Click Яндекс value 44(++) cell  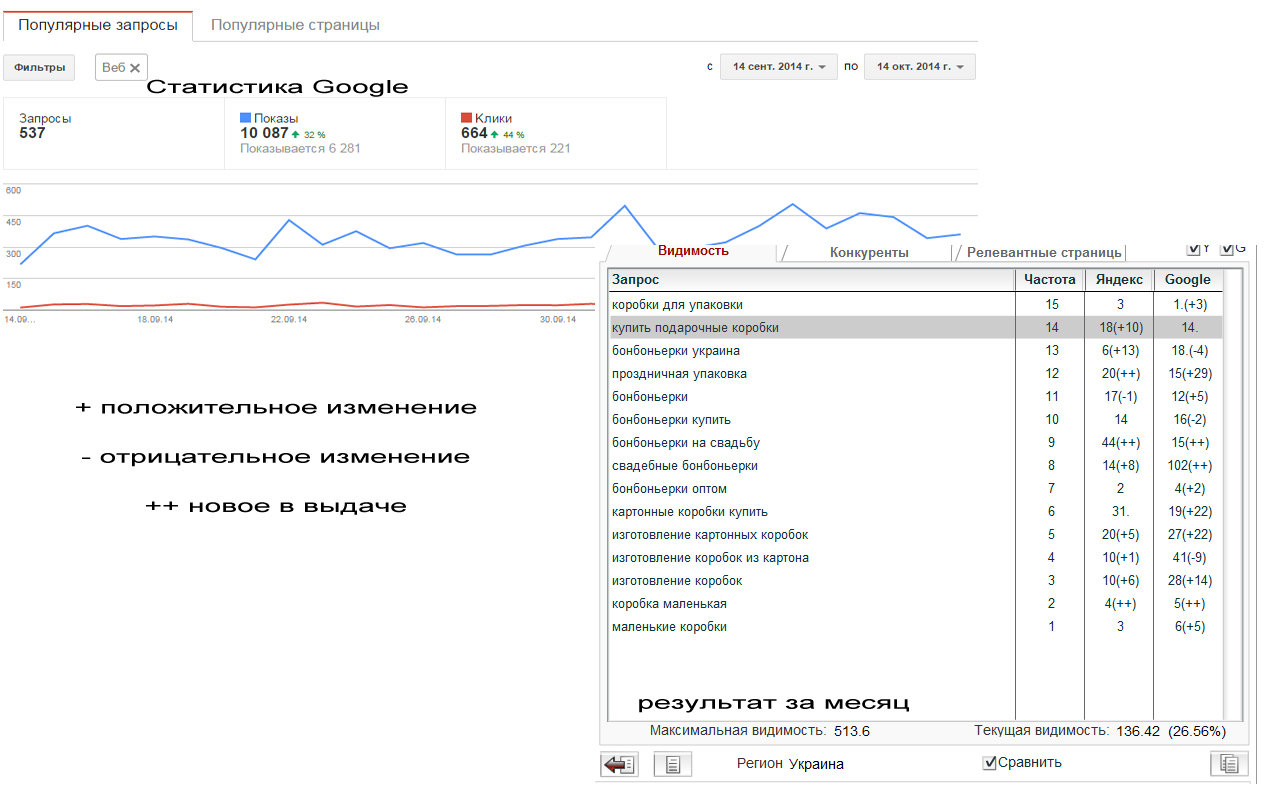coord(1120,442)
